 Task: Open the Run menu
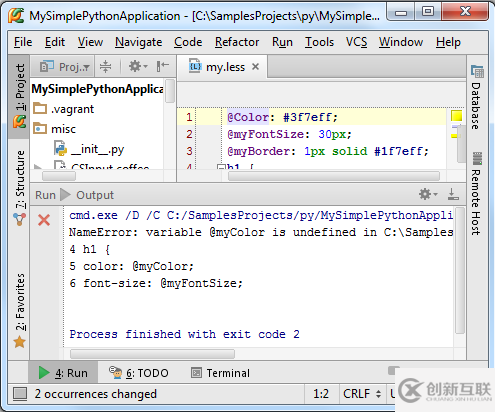tap(282, 42)
